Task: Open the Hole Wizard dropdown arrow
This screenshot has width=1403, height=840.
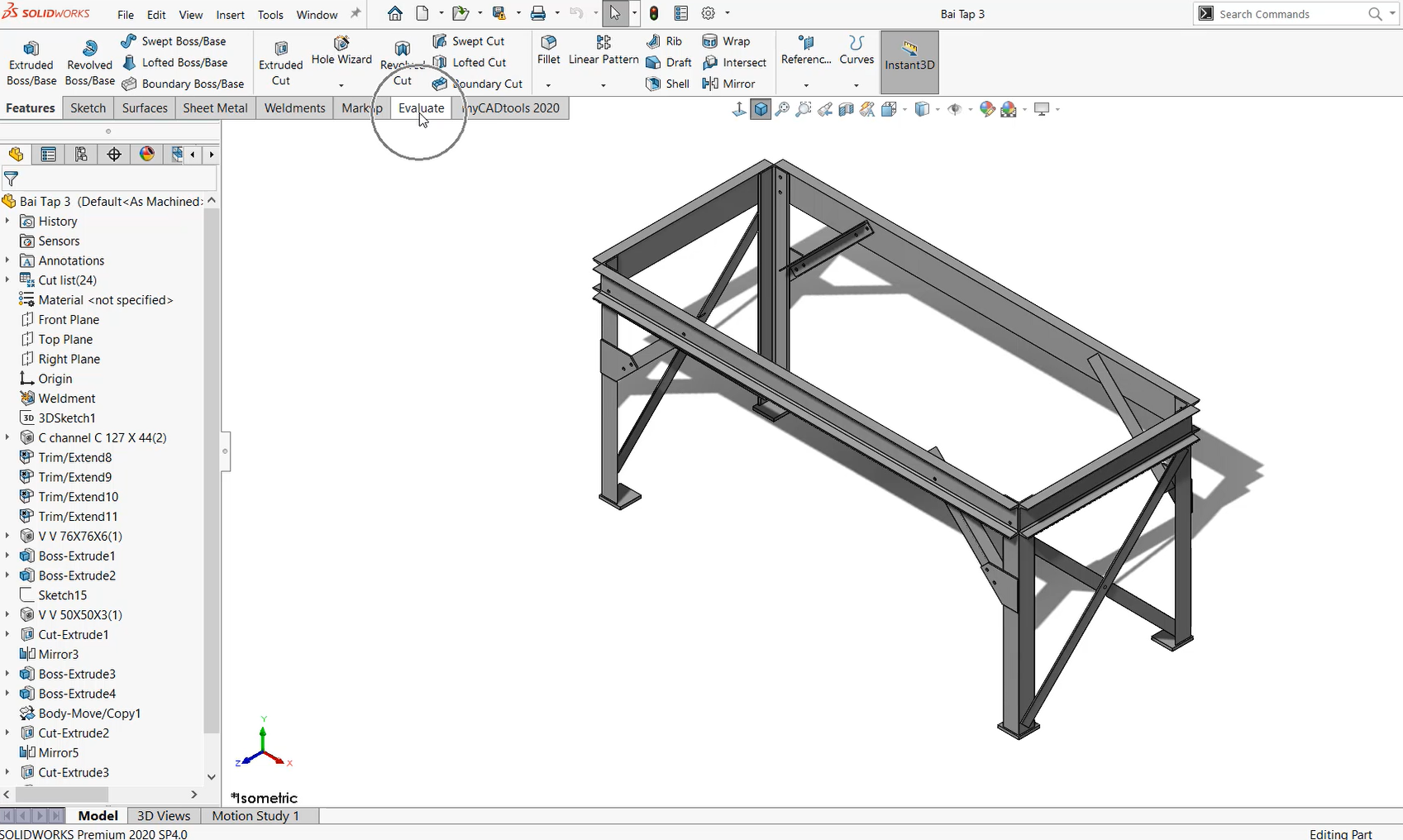Action: tap(341, 85)
